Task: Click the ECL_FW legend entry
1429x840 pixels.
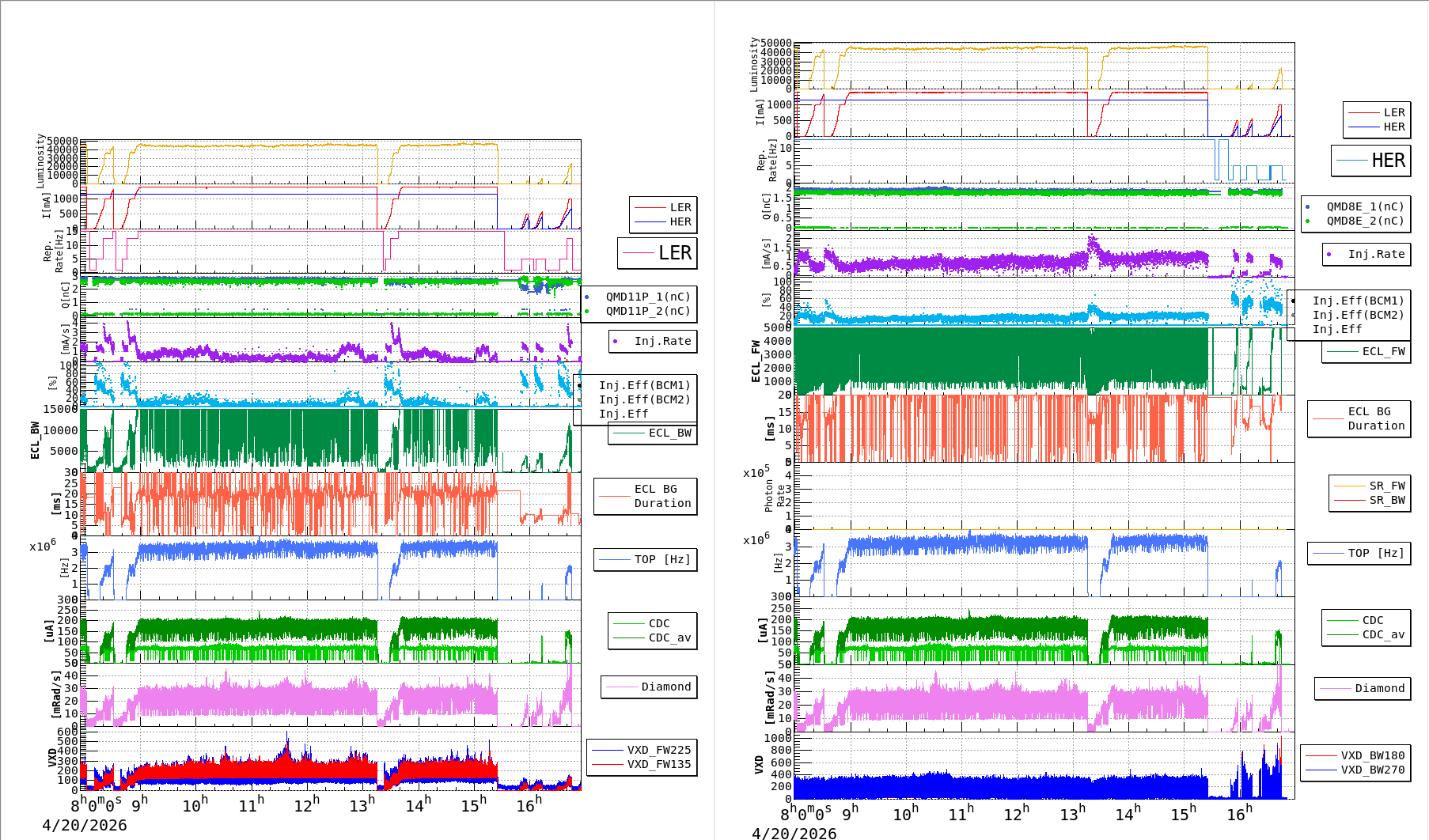Action: tap(1366, 352)
